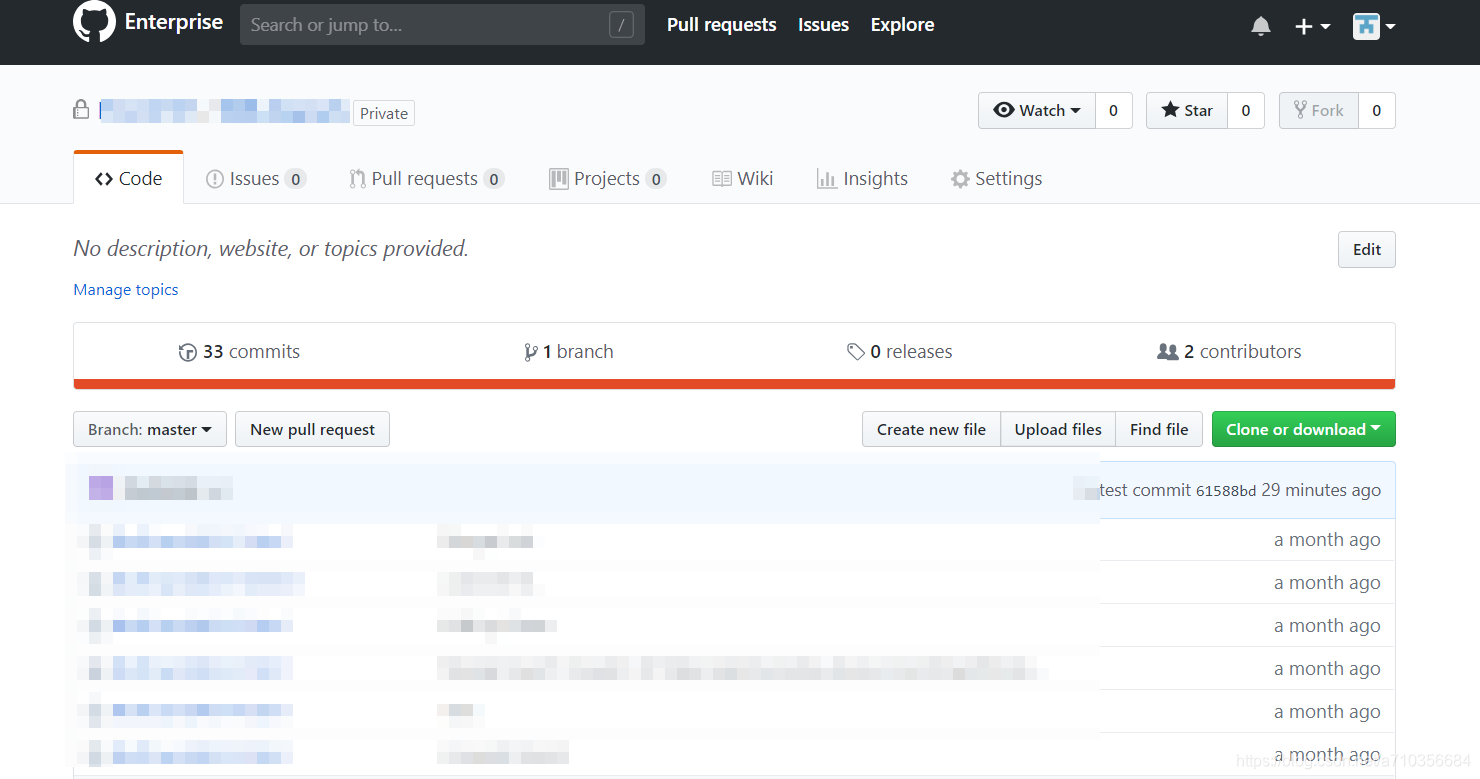
Task: Click the commits history icon
Action: pos(187,351)
